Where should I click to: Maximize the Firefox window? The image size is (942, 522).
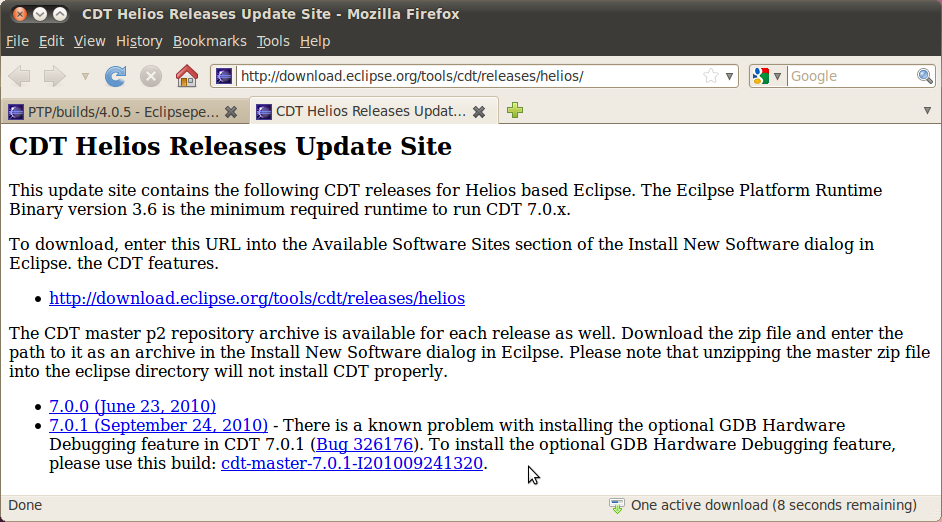click(x=59, y=14)
